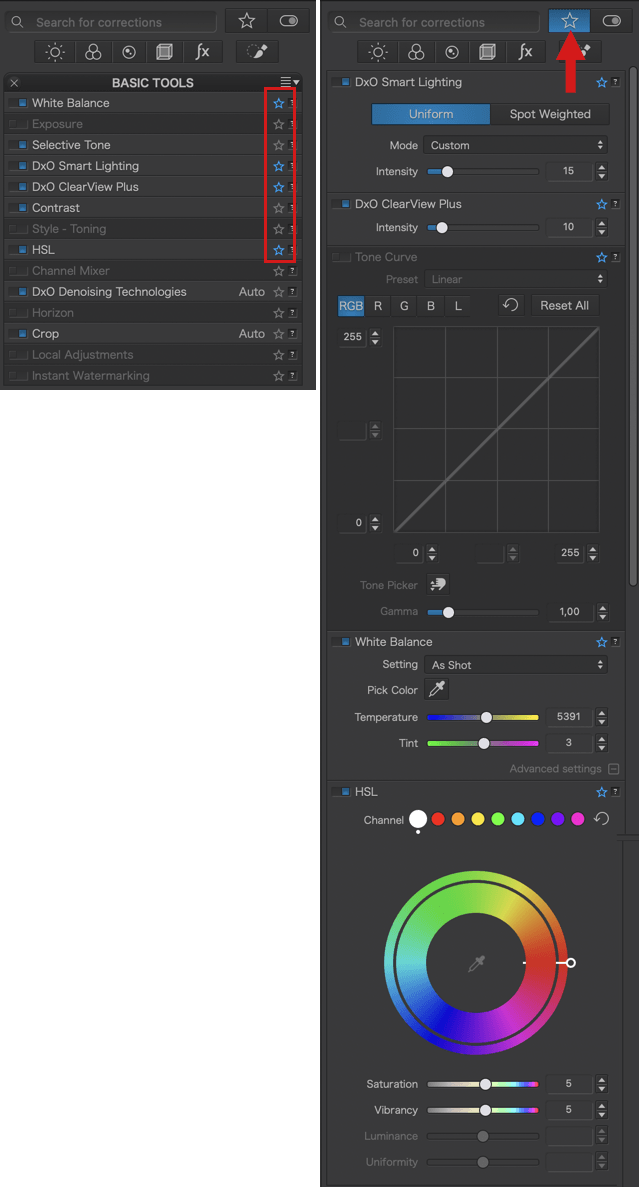
Task: Click the three-circles Color icon in right panel
Action: point(416,52)
